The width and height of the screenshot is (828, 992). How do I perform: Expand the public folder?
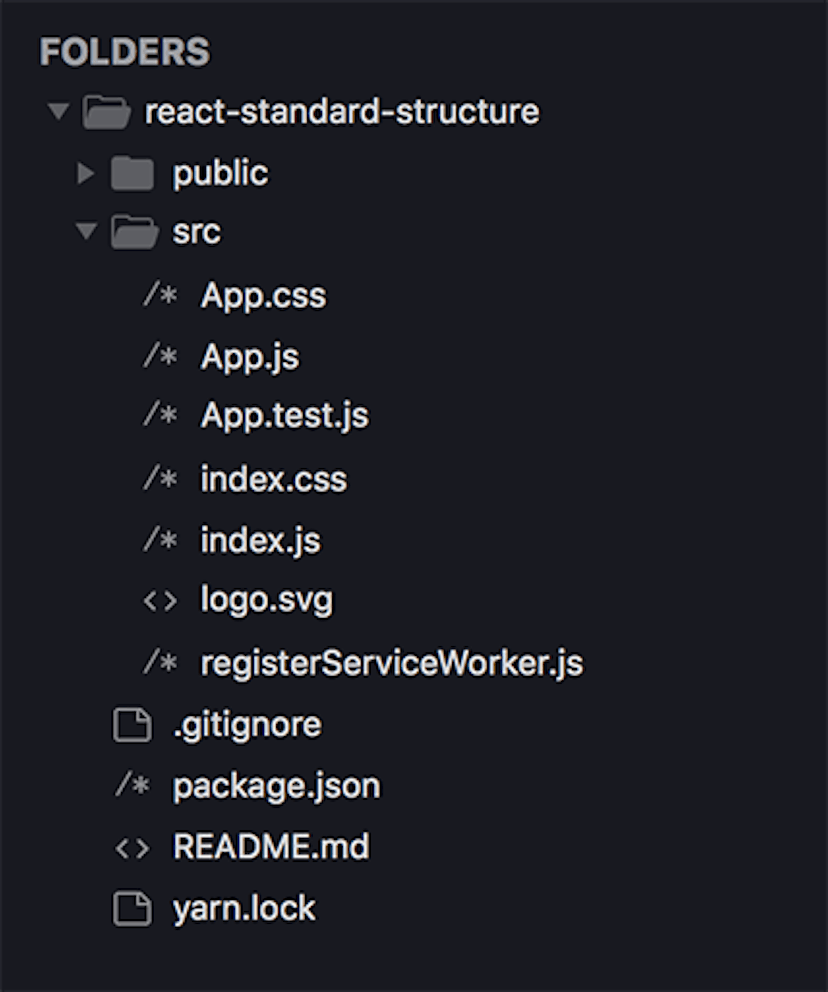coord(83,172)
